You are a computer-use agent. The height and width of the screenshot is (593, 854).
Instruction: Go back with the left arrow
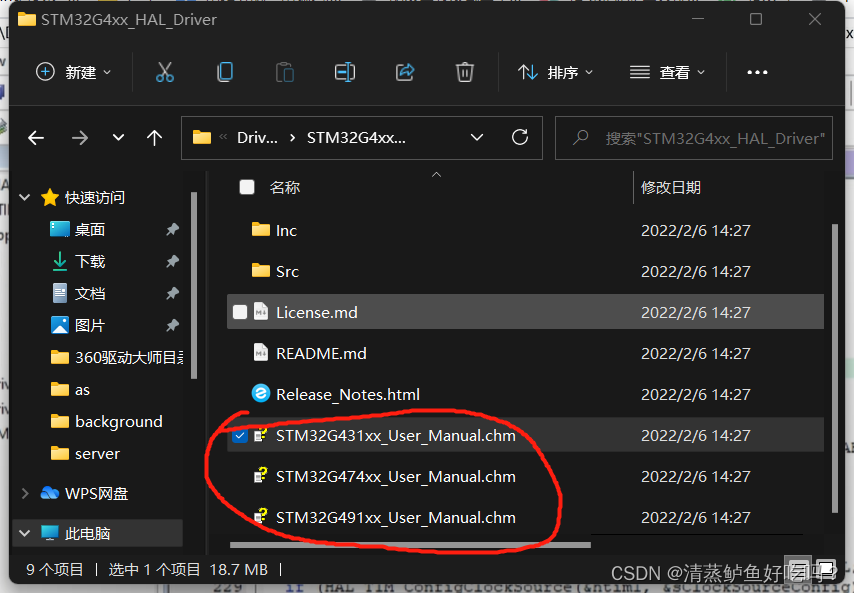36,138
